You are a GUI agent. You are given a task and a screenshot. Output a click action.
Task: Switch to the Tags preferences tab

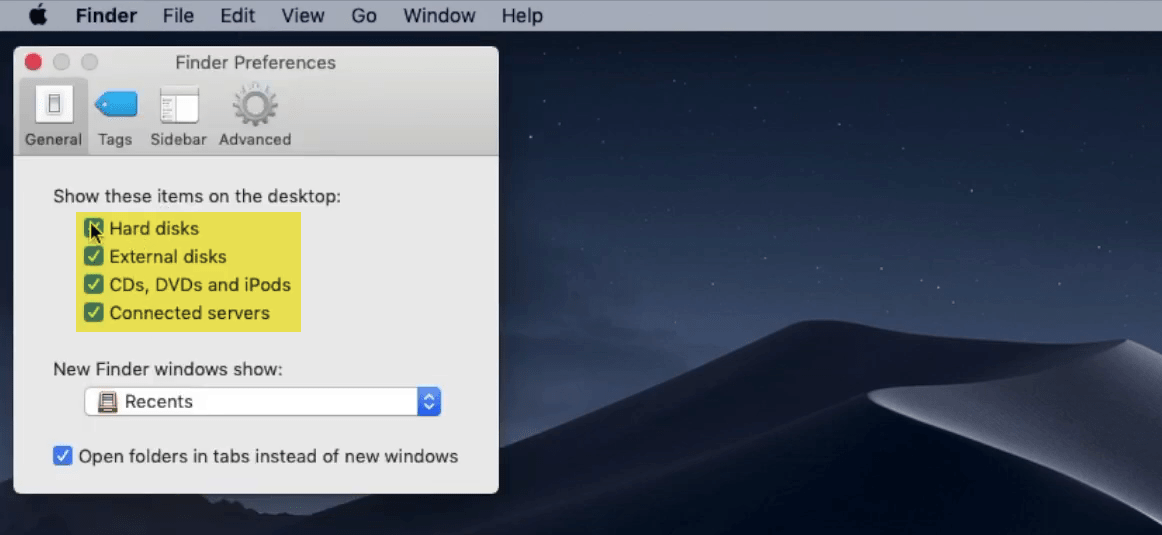pos(116,116)
